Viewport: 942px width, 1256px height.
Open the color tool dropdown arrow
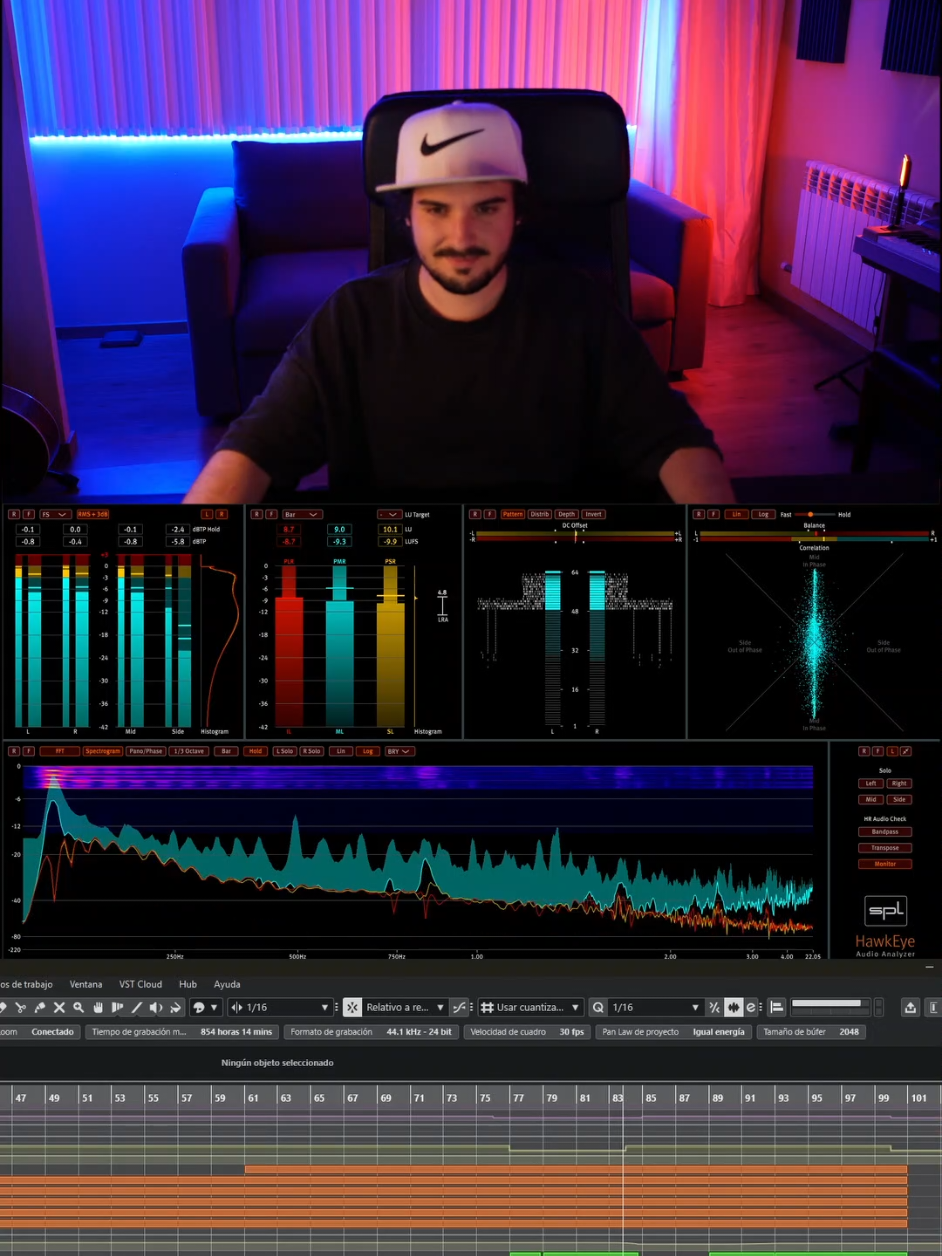click(214, 1007)
